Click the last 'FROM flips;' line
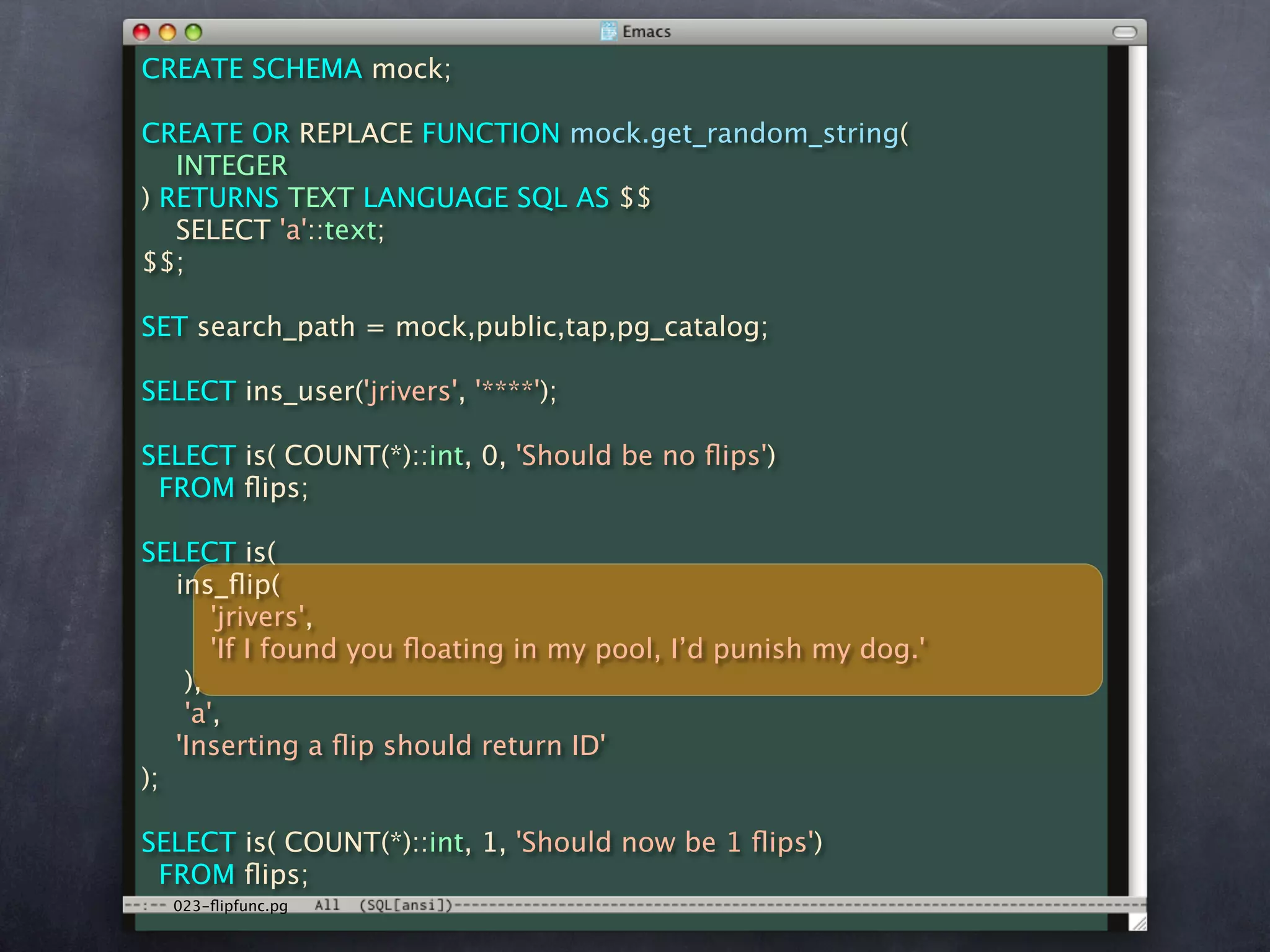 (x=233, y=875)
